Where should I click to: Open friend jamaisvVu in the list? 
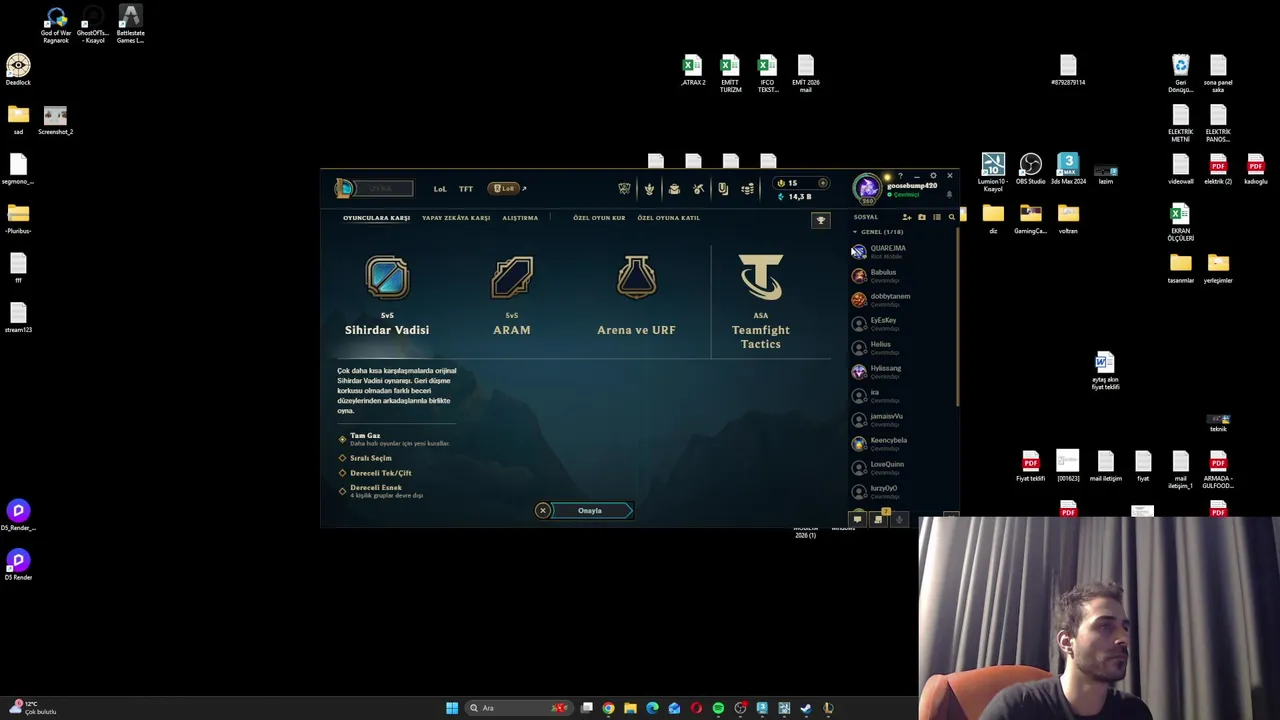(903, 419)
